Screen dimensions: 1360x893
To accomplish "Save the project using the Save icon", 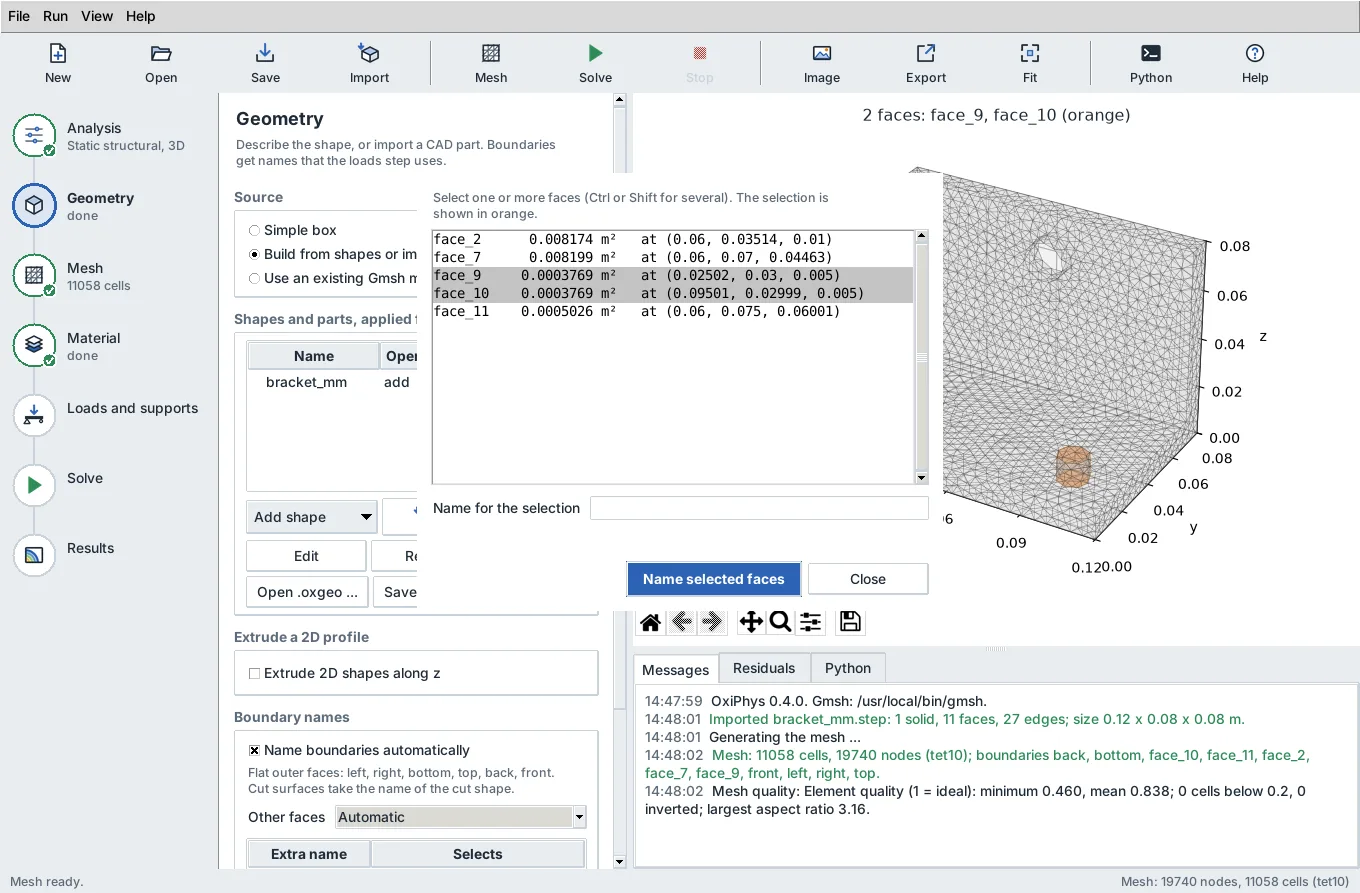I will coord(265,63).
